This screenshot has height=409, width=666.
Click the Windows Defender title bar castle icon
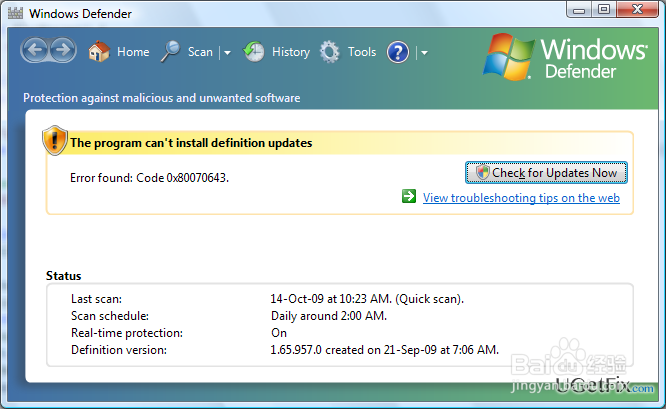click(15, 13)
